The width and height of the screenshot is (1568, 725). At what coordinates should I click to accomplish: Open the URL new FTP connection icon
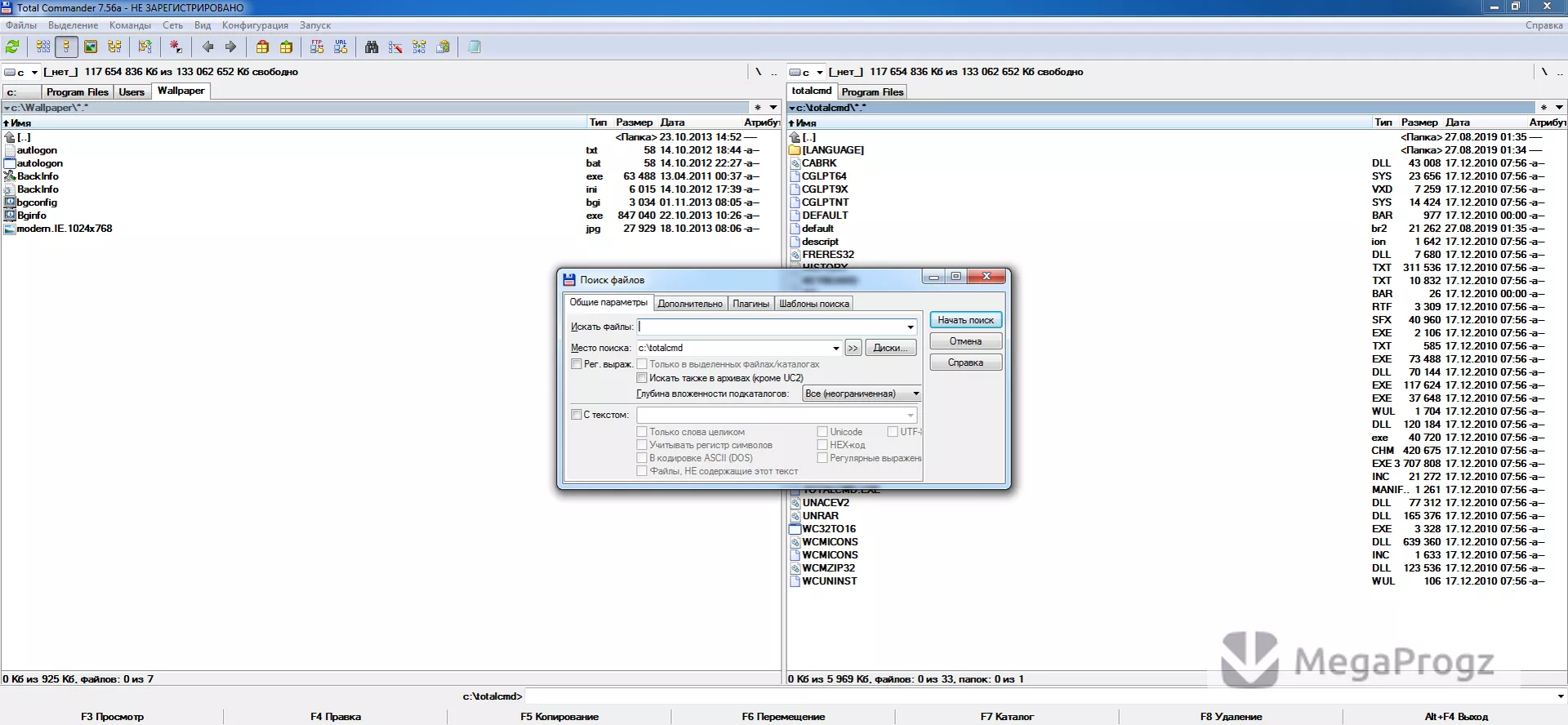pos(341,47)
